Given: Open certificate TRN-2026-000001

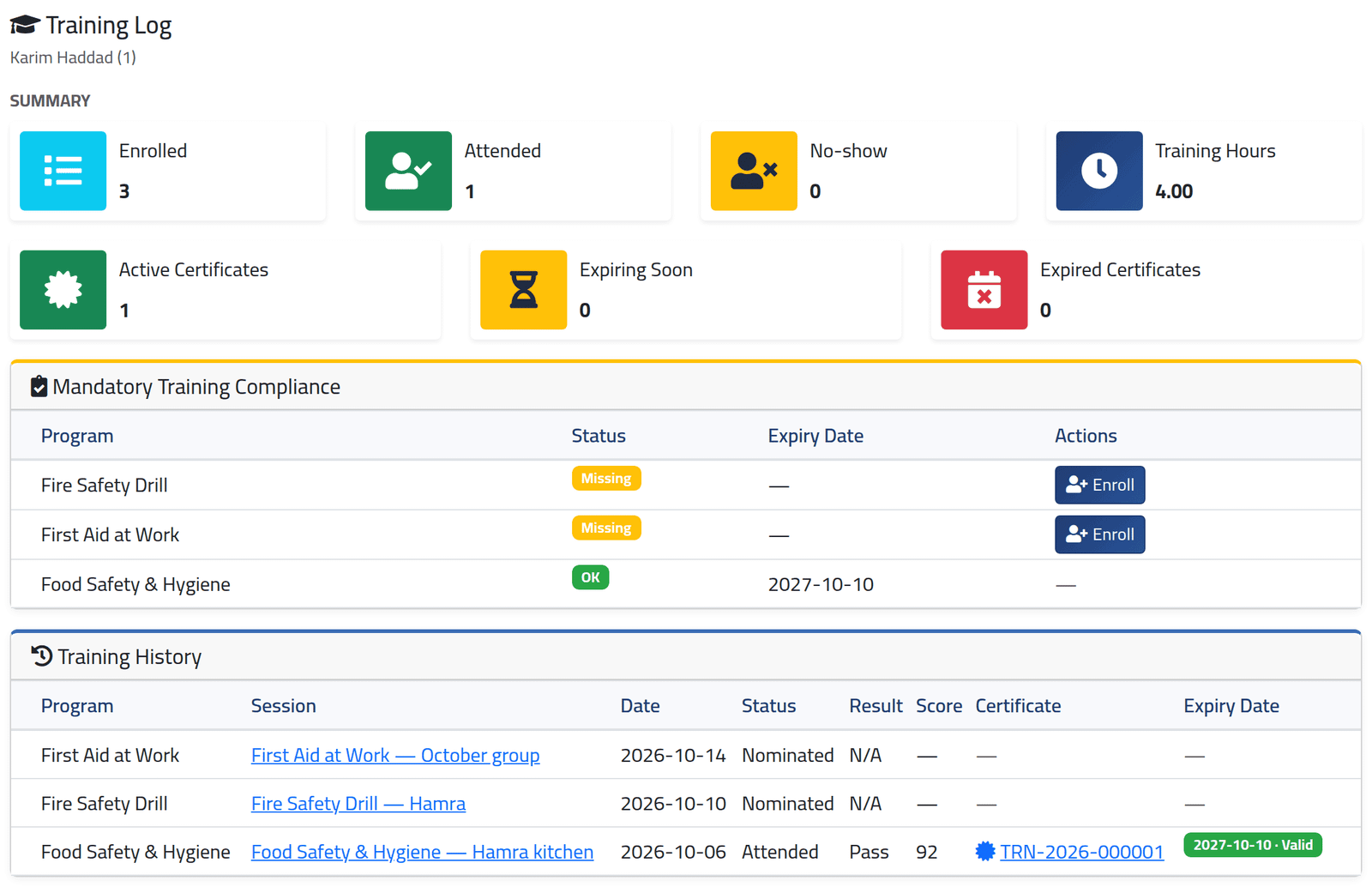Looking at the screenshot, I should pyautogui.click(x=1081, y=852).
